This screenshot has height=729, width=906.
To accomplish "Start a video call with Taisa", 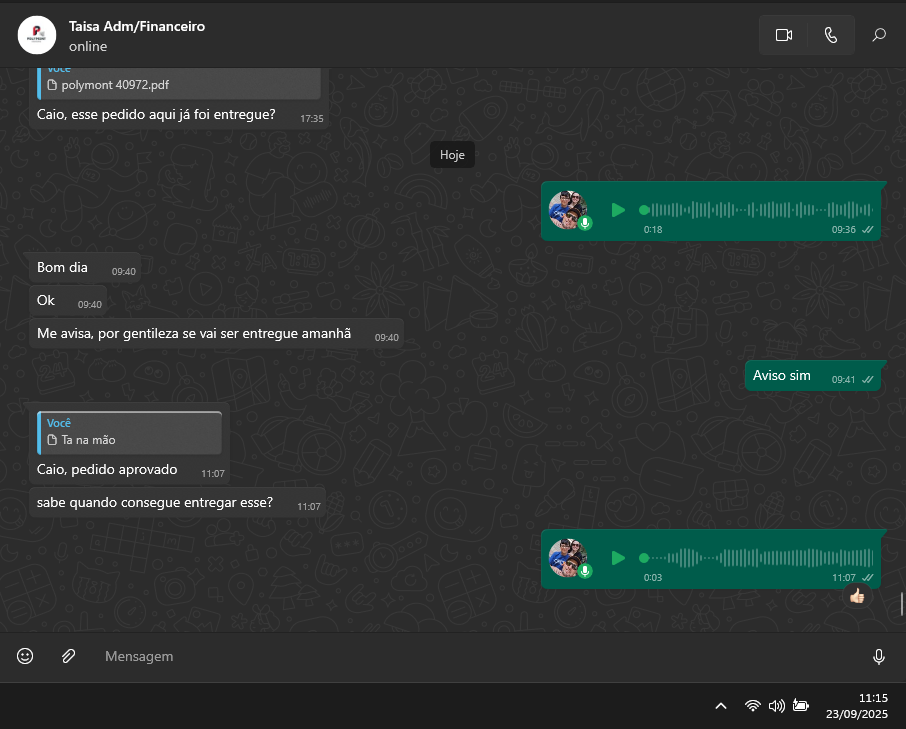I will point(783,35).
